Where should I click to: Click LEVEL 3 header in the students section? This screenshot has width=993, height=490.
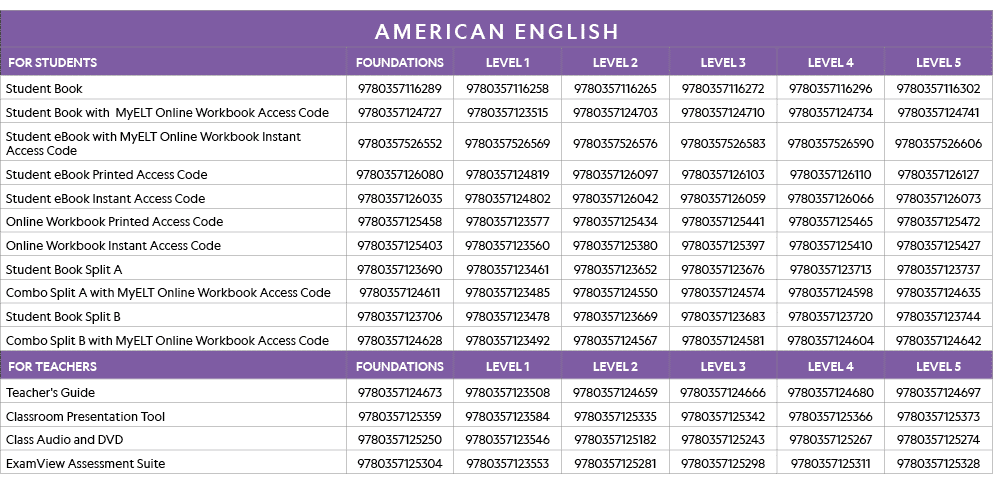click(722, 63)
